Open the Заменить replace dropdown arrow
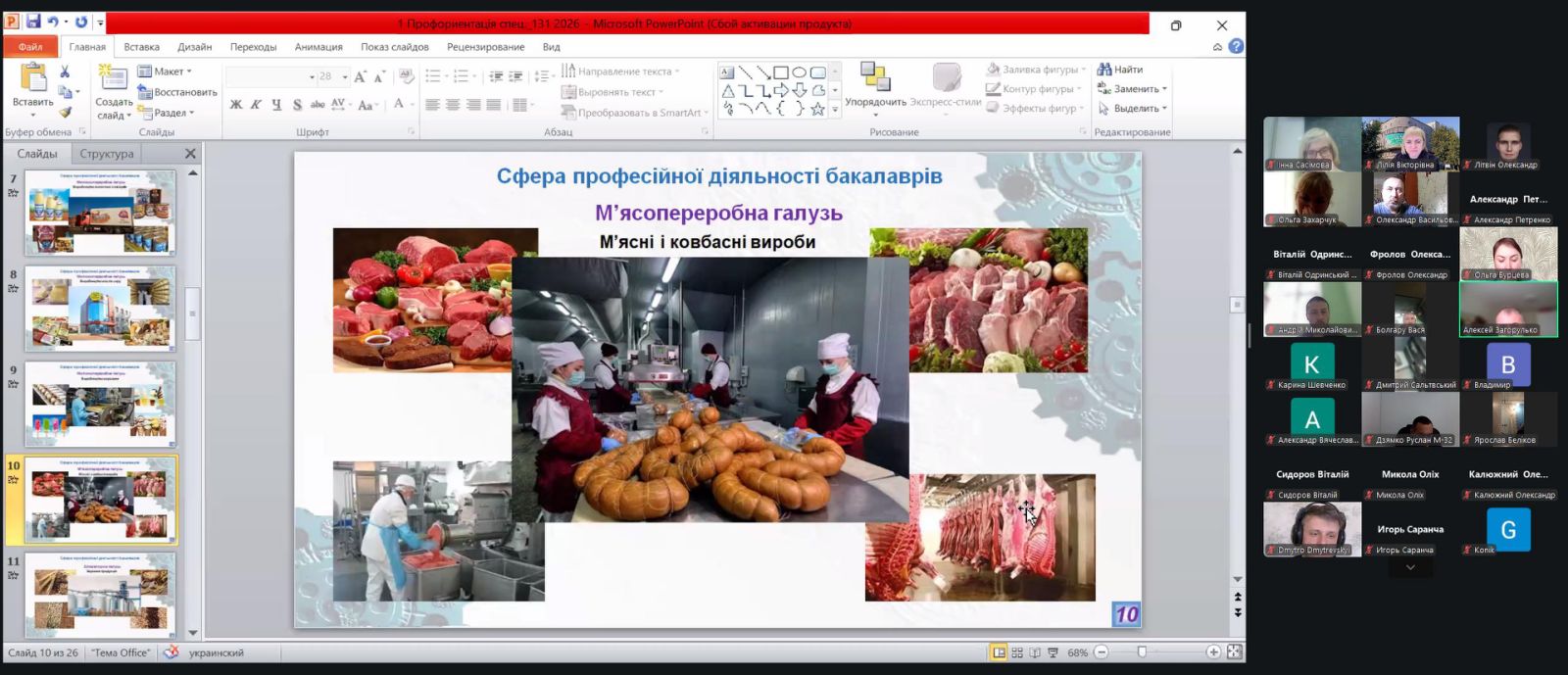 click(1164, 89)
